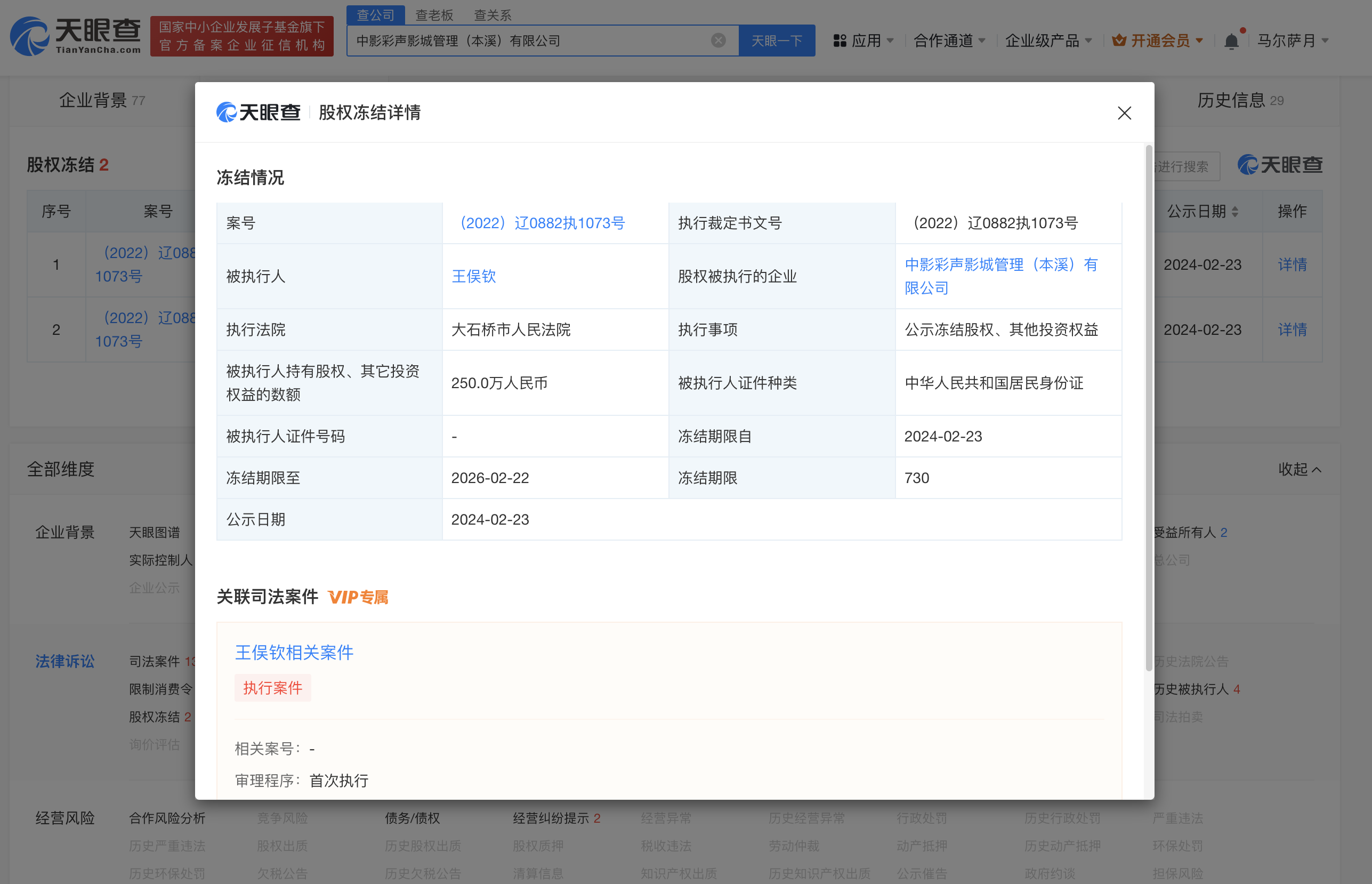Select the 法律诉讼 category

(x=65, y=661)
